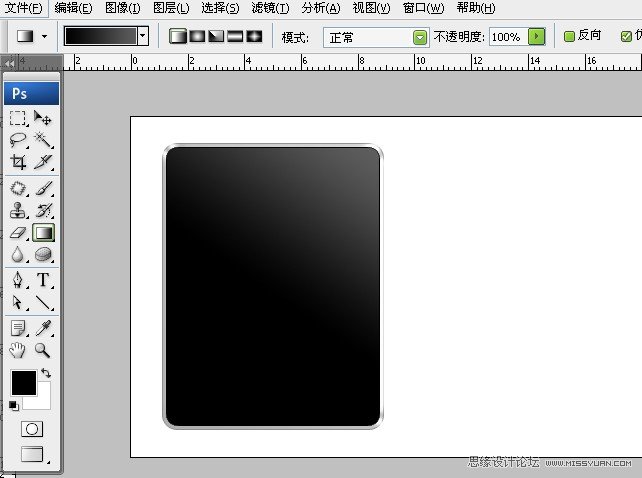Change screen mode button in toolbox
Screen dimensions: 642x478
point(32,454)
